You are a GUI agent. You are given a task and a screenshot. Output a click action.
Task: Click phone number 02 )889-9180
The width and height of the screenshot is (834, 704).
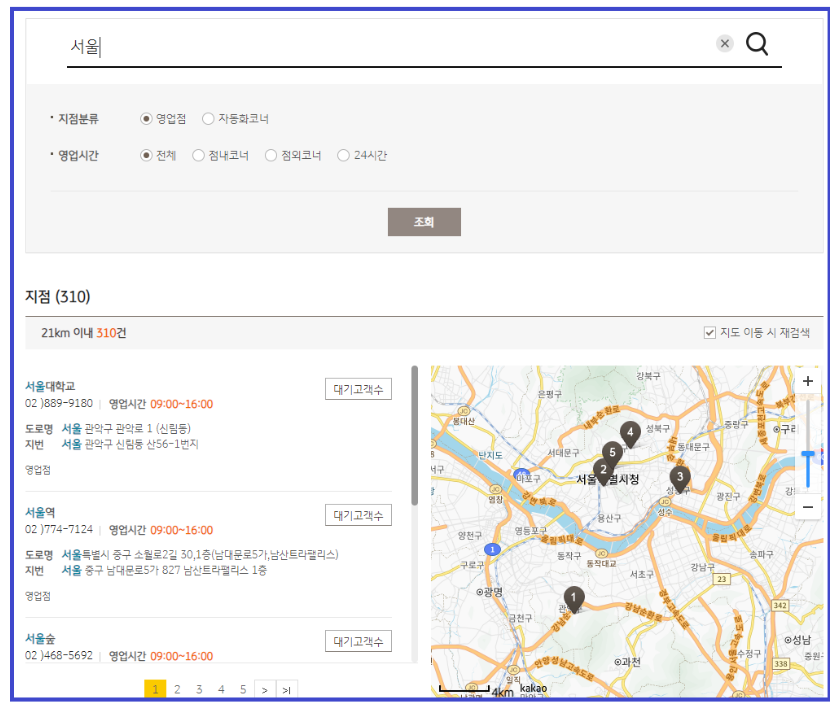tap(59, 404)
